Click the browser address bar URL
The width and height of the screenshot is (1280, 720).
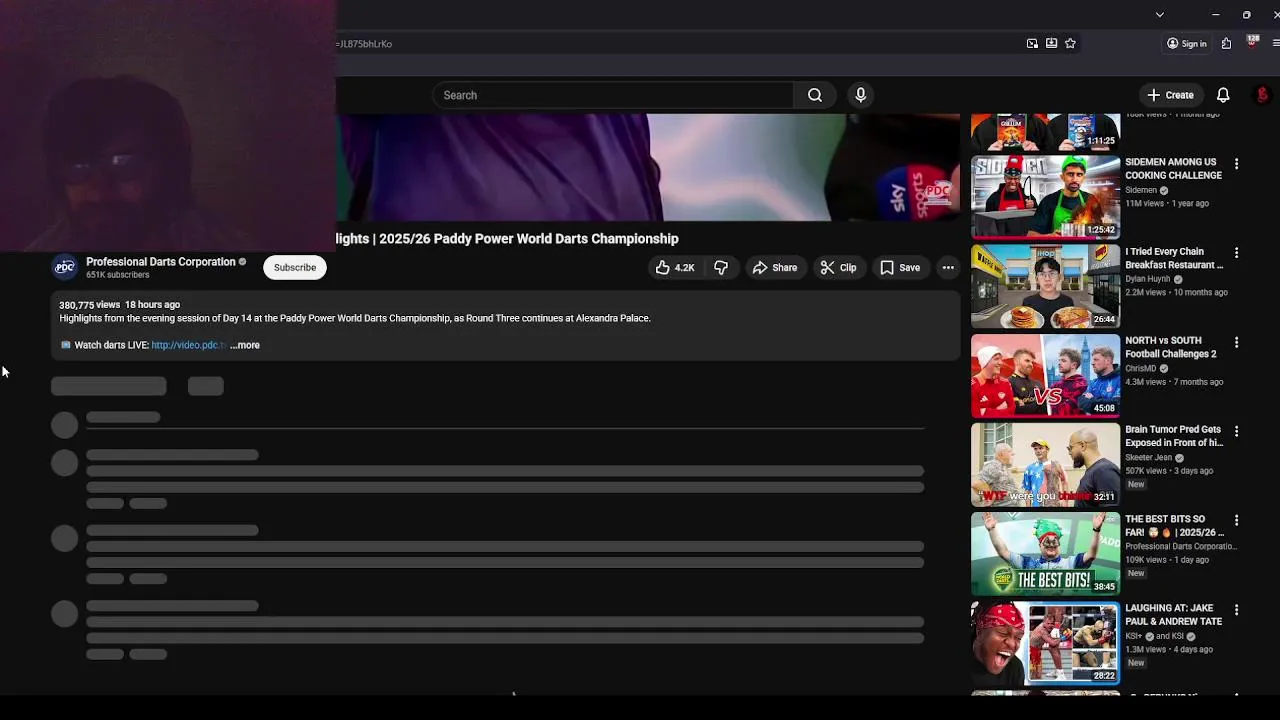point(364,44)
